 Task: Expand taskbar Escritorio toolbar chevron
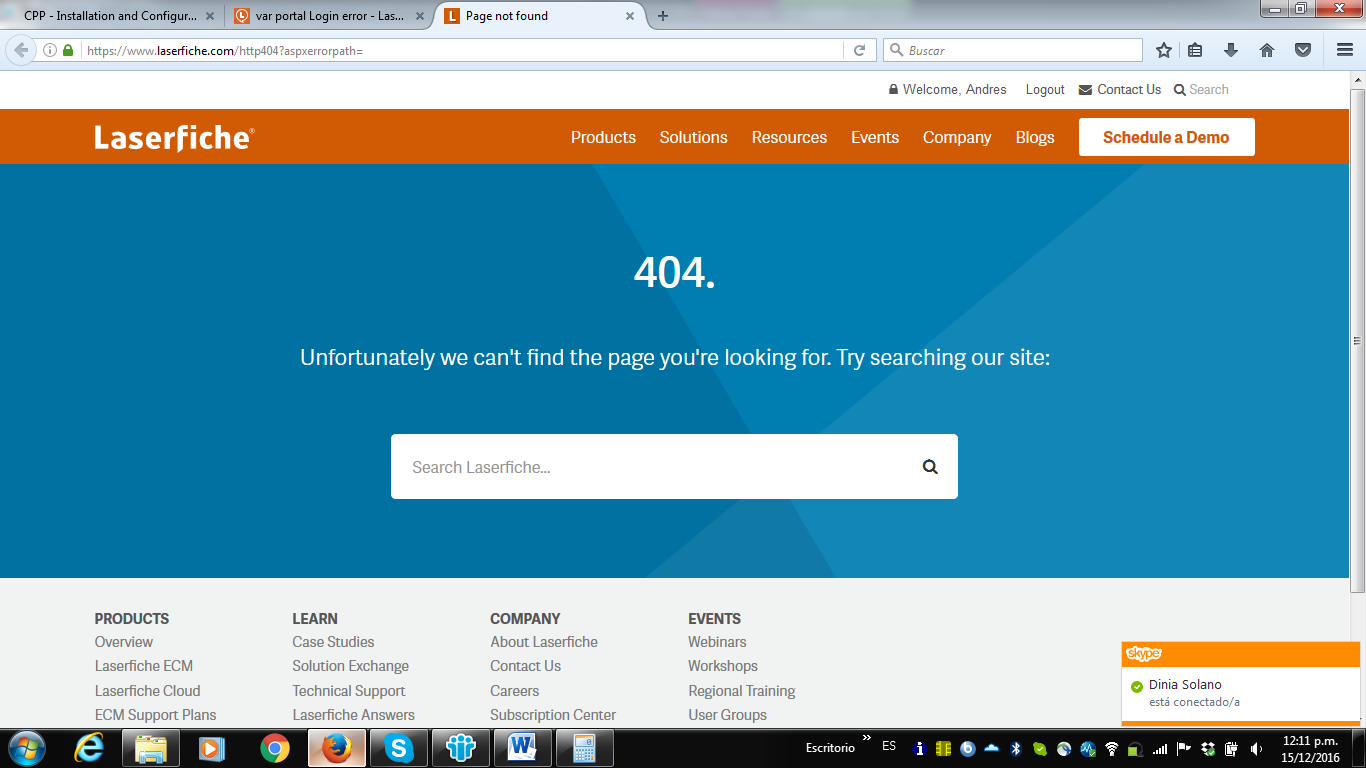click(x=866, y=738)
